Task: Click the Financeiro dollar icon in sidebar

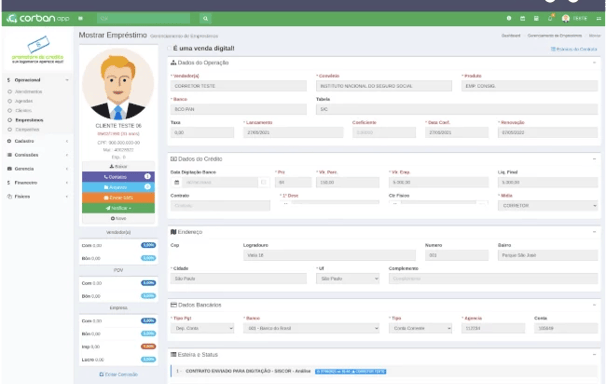Action: [x=9, y=182]
